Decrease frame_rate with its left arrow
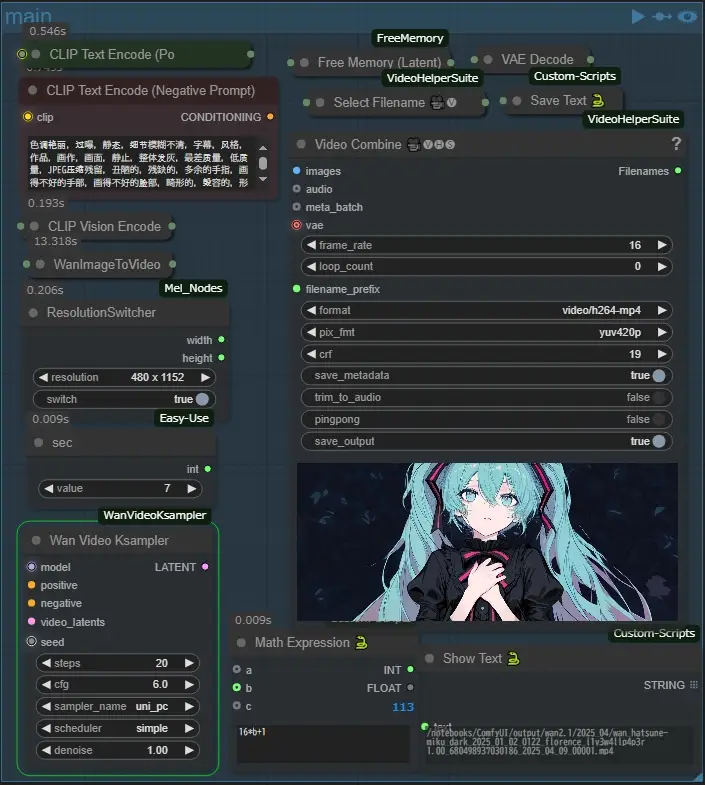 [x=311, y=245]
